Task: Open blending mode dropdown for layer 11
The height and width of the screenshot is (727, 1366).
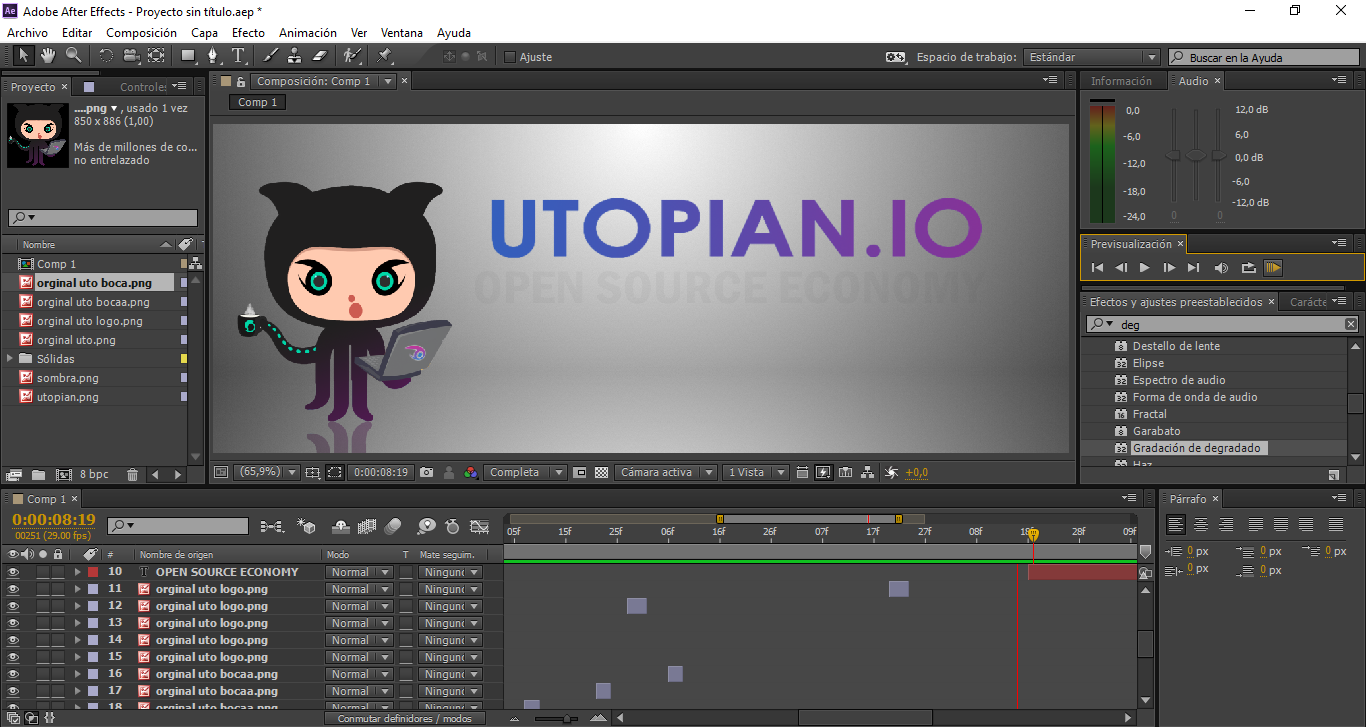Action: click(358, 589)
